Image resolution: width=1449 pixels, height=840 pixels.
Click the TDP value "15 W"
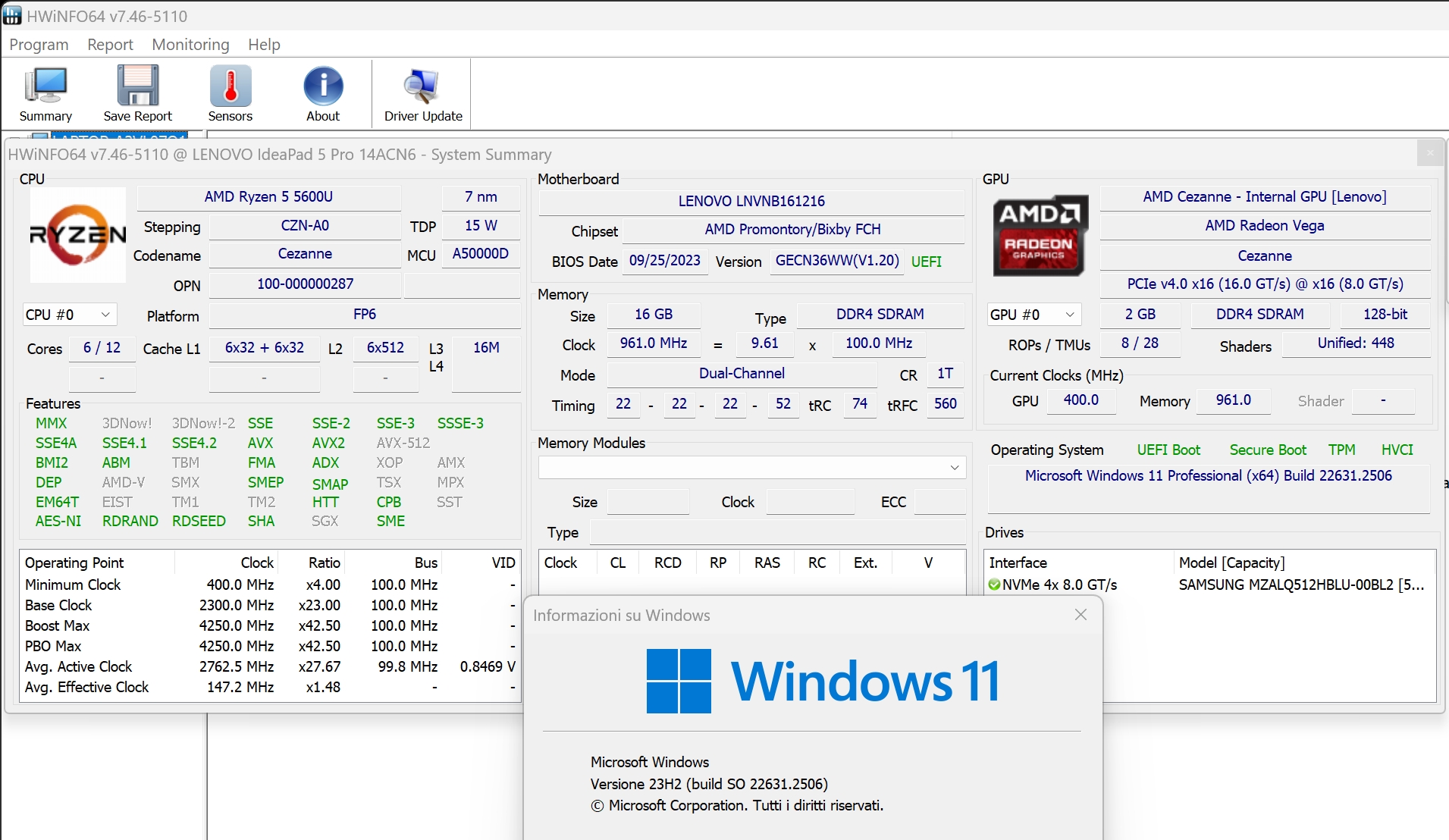(x=481, y=226)
